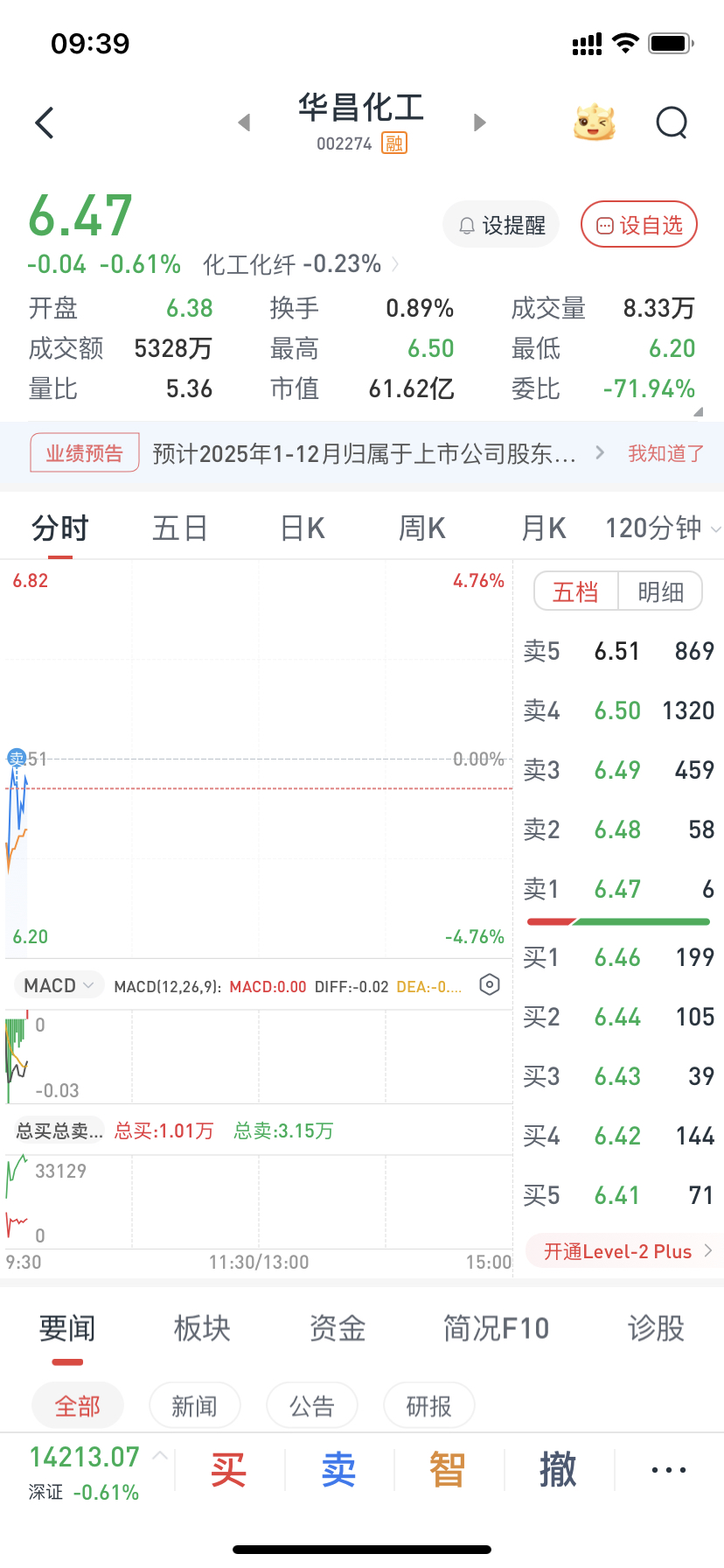
Task: Tap the 设提醒 alert button
Action: click(x=501, y=225)
